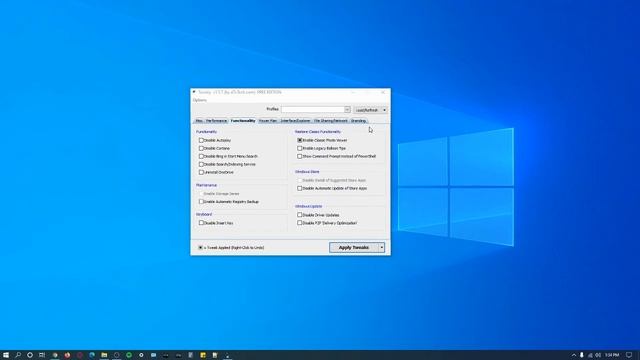The width and height of the screenshot is (640, 360).
Task: Check Enable Legacy Balloon Tips
Action: 300,148
